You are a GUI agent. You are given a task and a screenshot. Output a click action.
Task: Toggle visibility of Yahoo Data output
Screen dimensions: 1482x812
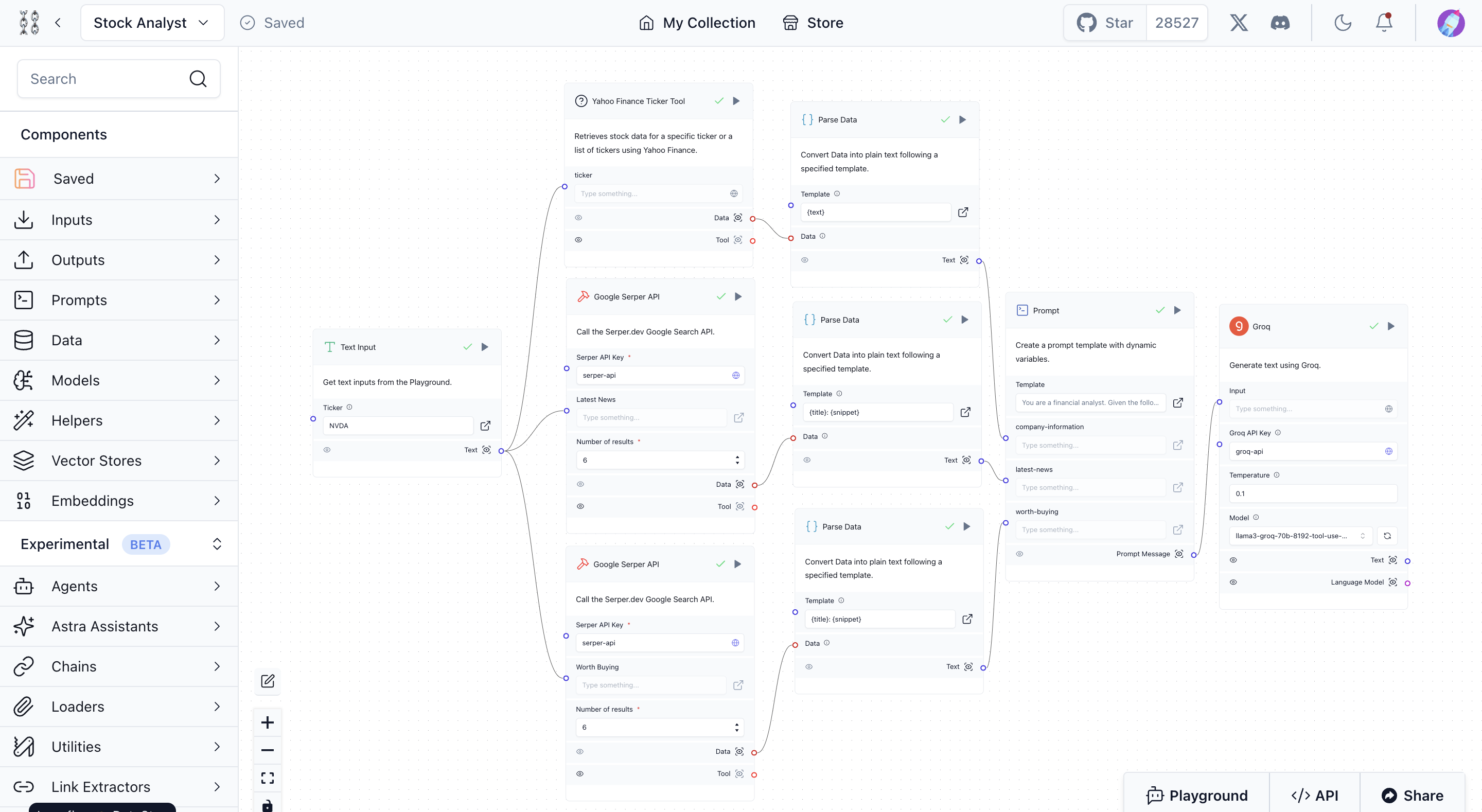pyautogui.click(x=578, y=218)
